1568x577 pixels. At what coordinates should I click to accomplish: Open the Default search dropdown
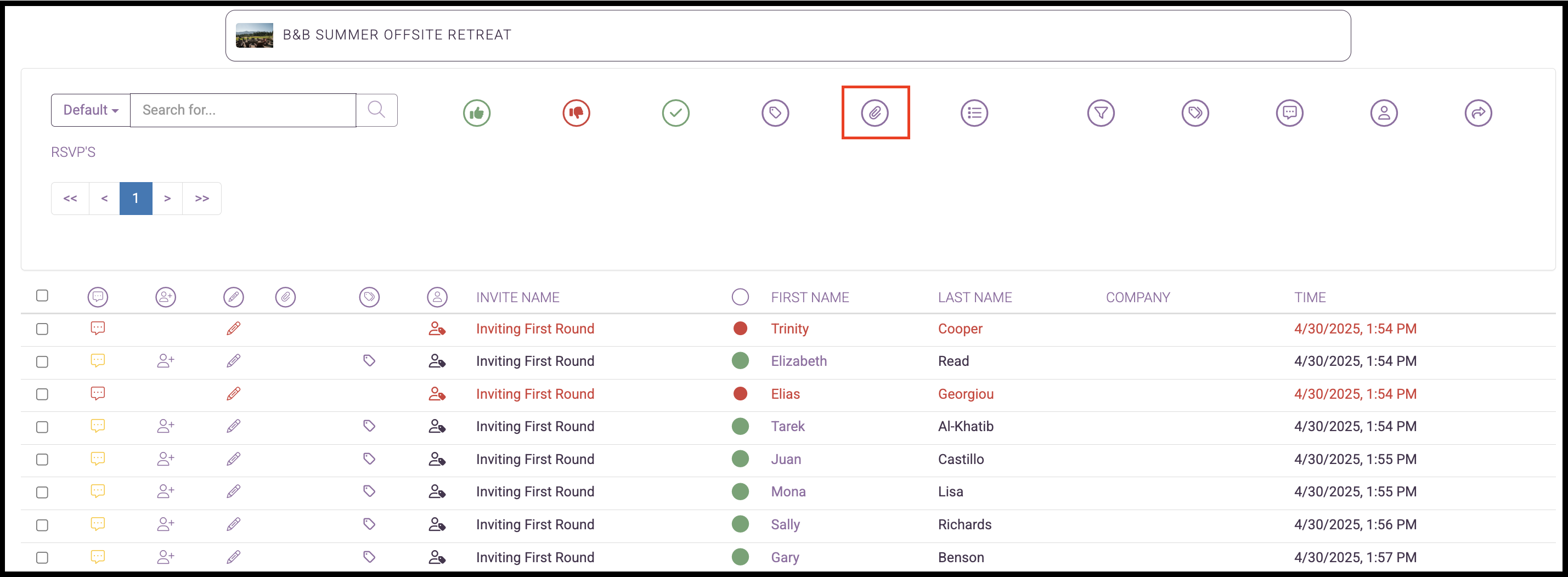tap(91, 110)
